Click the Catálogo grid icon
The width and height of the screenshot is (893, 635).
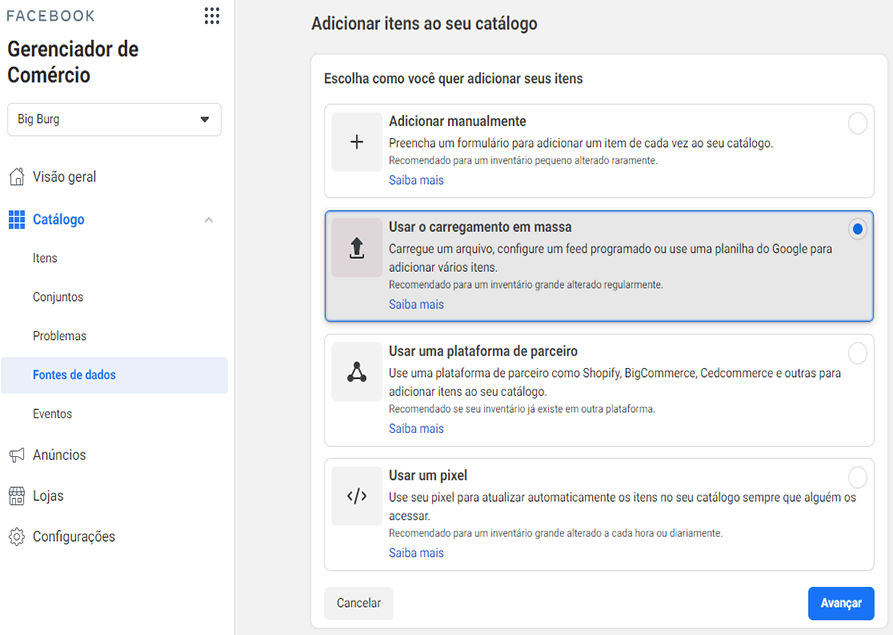[x=17, y=219]
